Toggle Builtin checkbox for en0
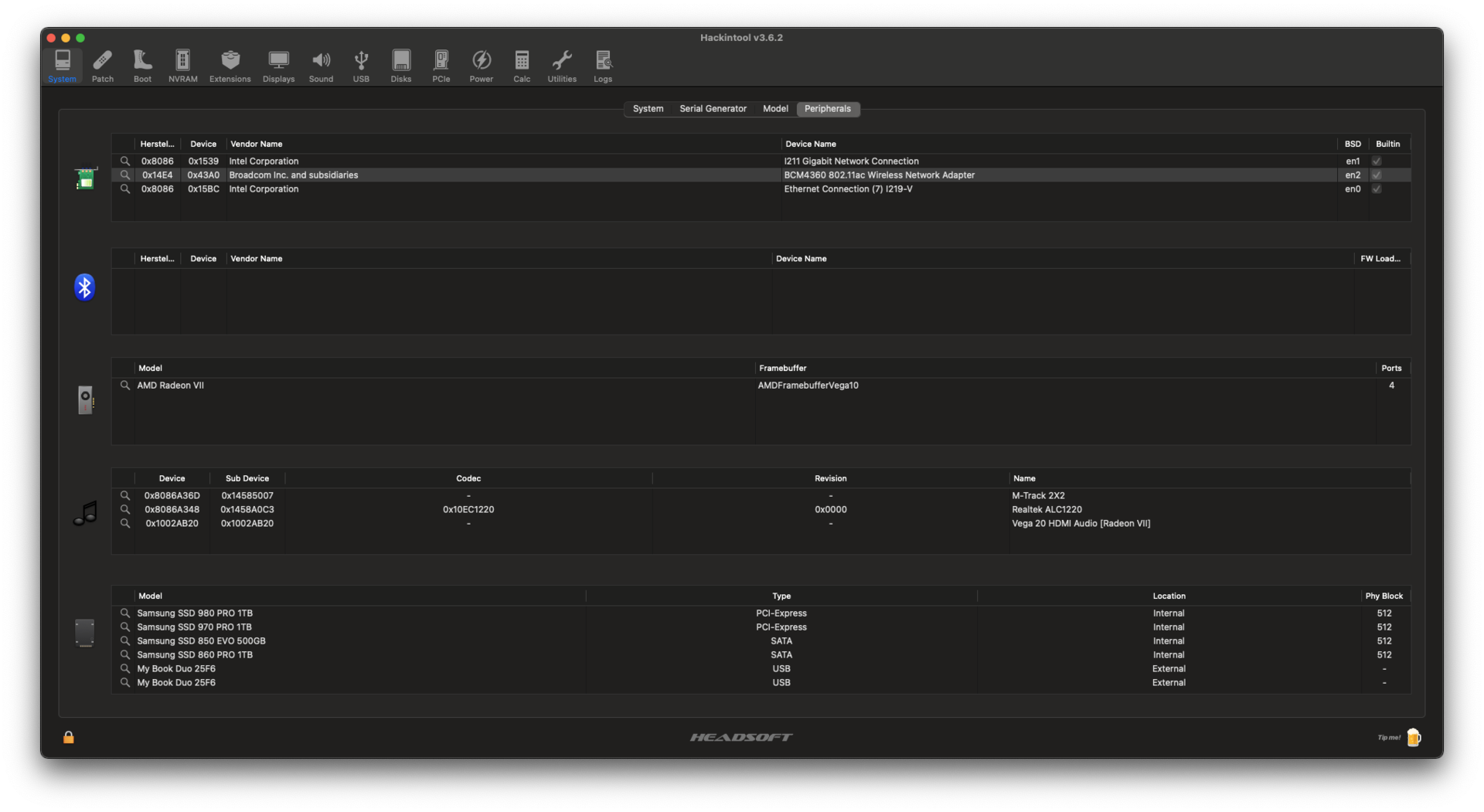Screen dimensions: 1484x812 pyautogui.click(x=1377, y=189)
